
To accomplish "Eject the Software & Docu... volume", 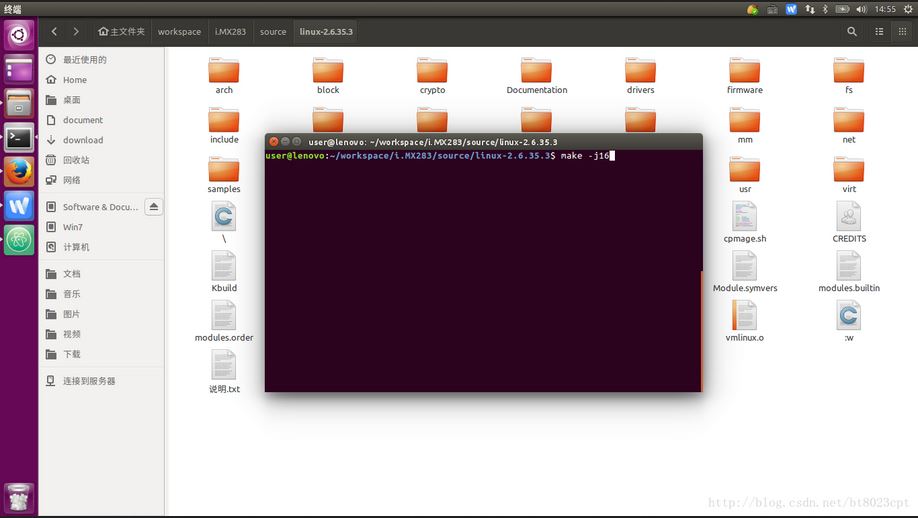I will [x=153, y=207].
